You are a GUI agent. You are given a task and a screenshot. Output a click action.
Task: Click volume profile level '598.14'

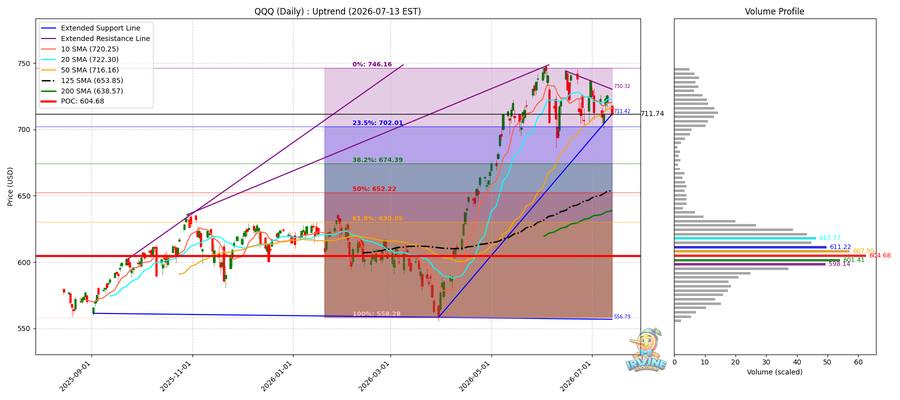(x=837, y=265)
